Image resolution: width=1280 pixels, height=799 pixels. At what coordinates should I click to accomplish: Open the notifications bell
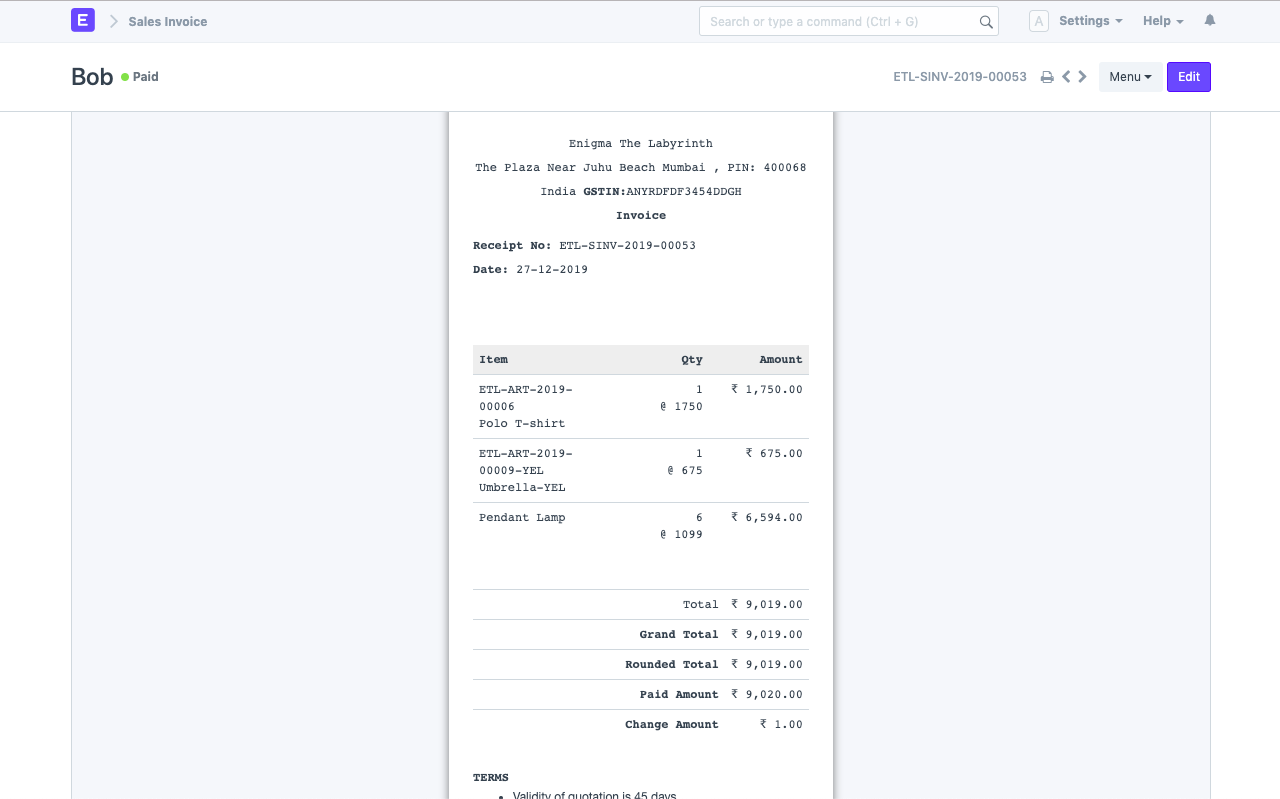pyautogui.click(x=1210, y=21)
